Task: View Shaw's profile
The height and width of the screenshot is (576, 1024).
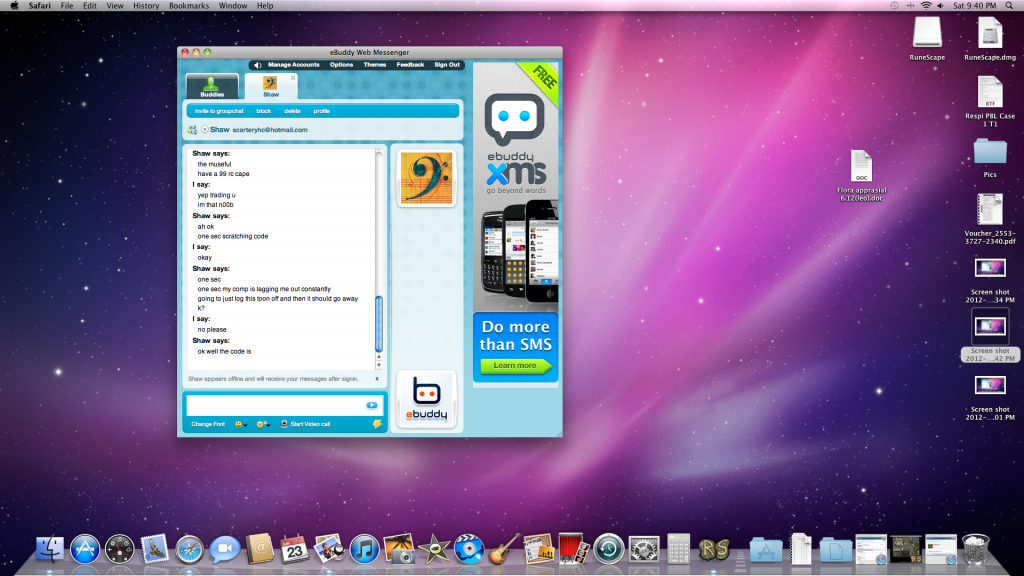Action: point(321,111)
